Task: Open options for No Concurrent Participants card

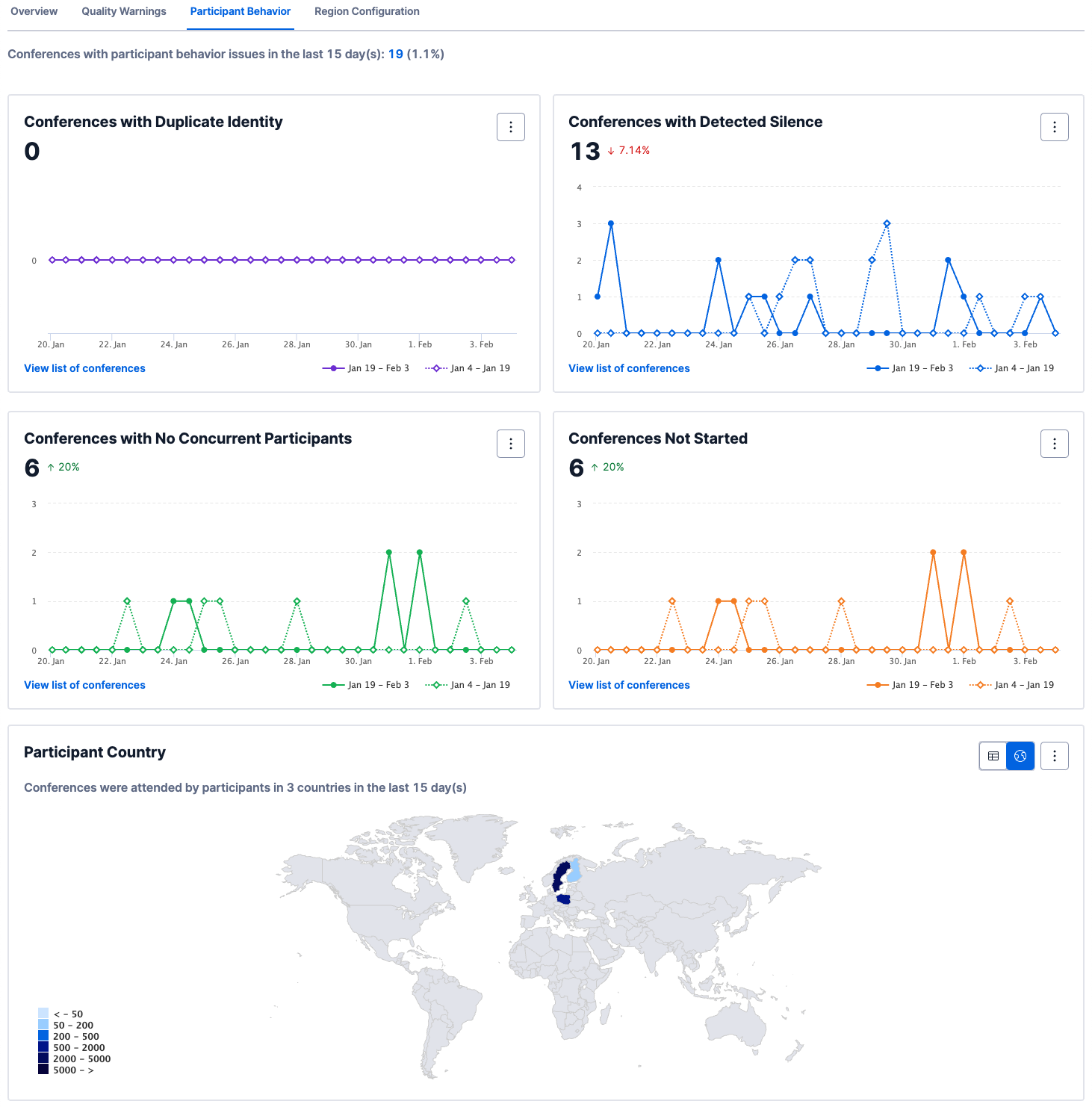Action: 510,444
